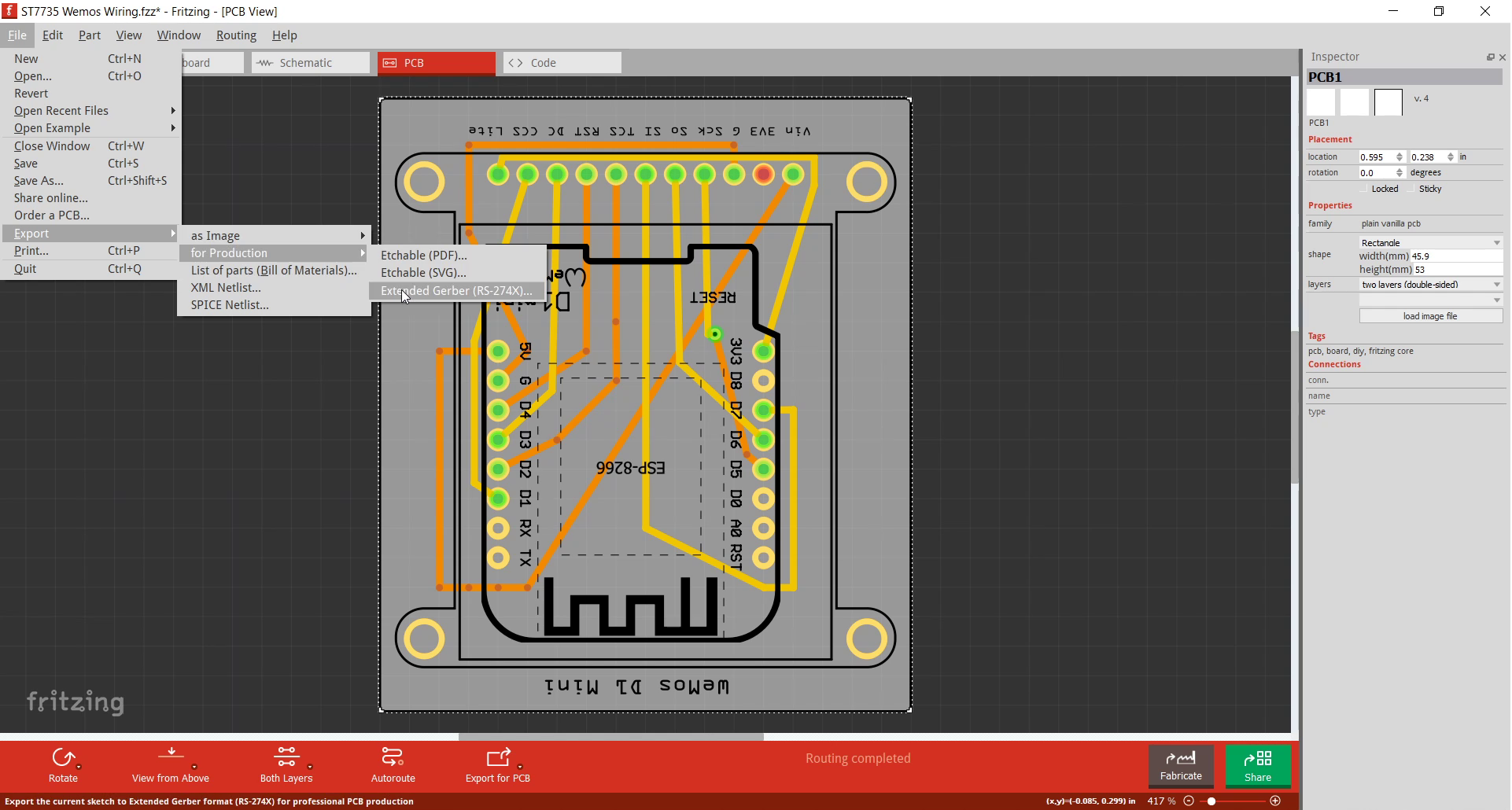Image resolution: width=1512 pixels, height=810 pixels.
Task: Open the Routing menu
Action: click(236, 35)
